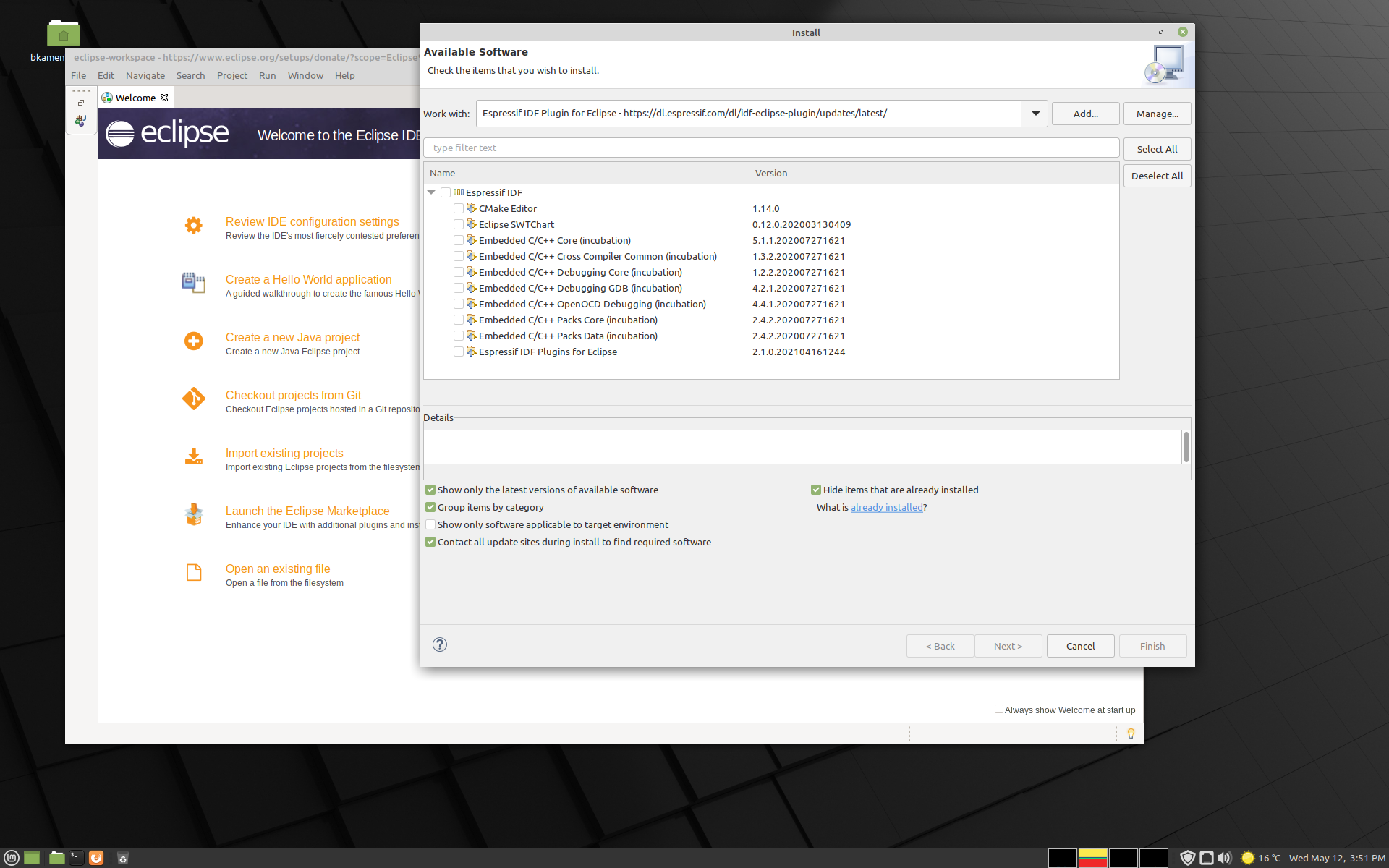Expand the Espressif IDF category tree
Screen dimensions: 1389x868
(x=432, y=192)
